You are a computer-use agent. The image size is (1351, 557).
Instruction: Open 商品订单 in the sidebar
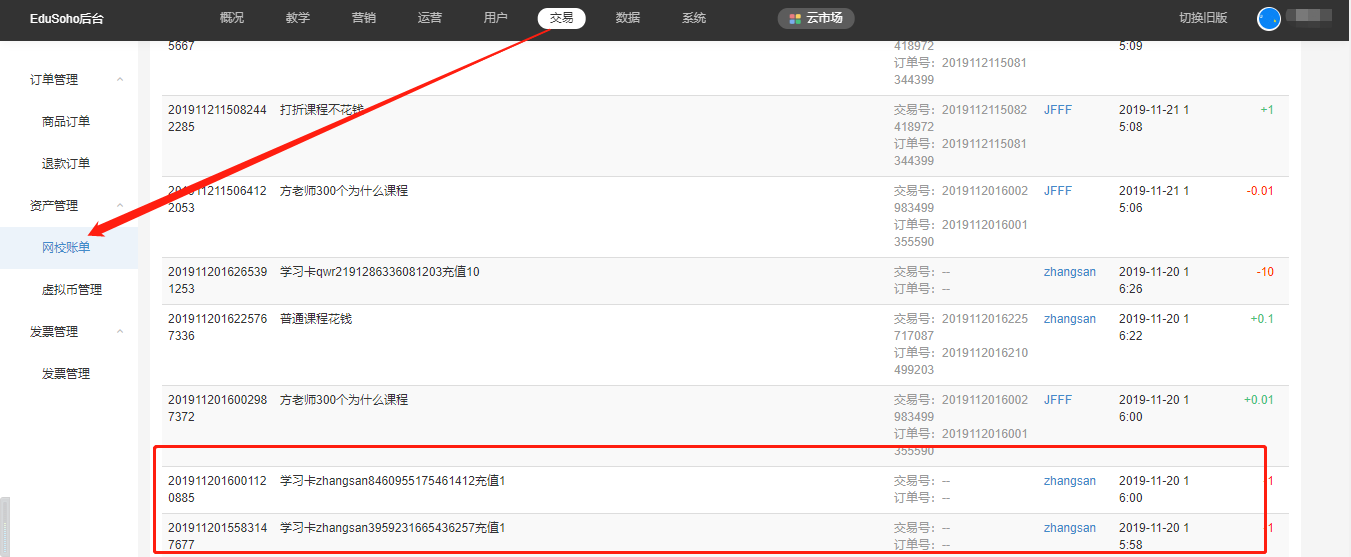(x=66, y=122)
